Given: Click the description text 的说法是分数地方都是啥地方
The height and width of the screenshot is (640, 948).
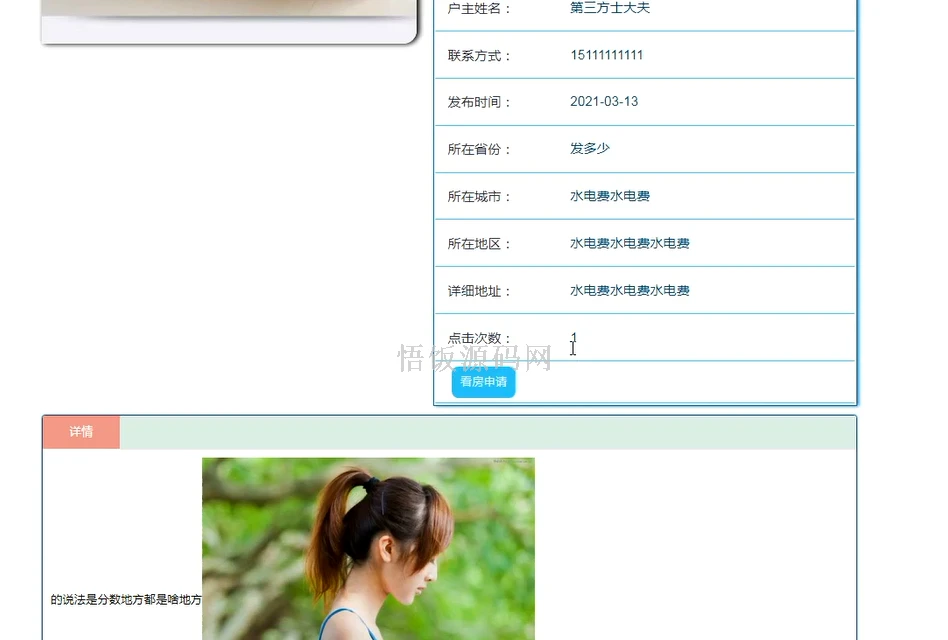Looking at the screenshot, I should (125, 600).
